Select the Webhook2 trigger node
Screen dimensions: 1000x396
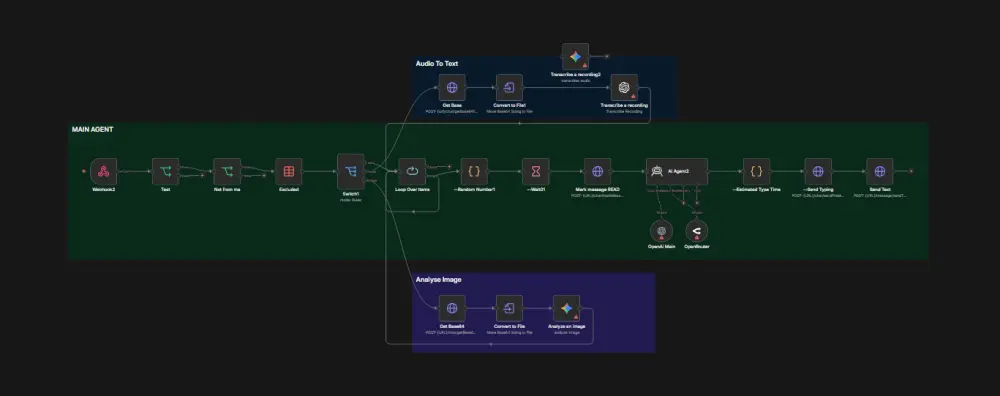click(x=103, y=172)
